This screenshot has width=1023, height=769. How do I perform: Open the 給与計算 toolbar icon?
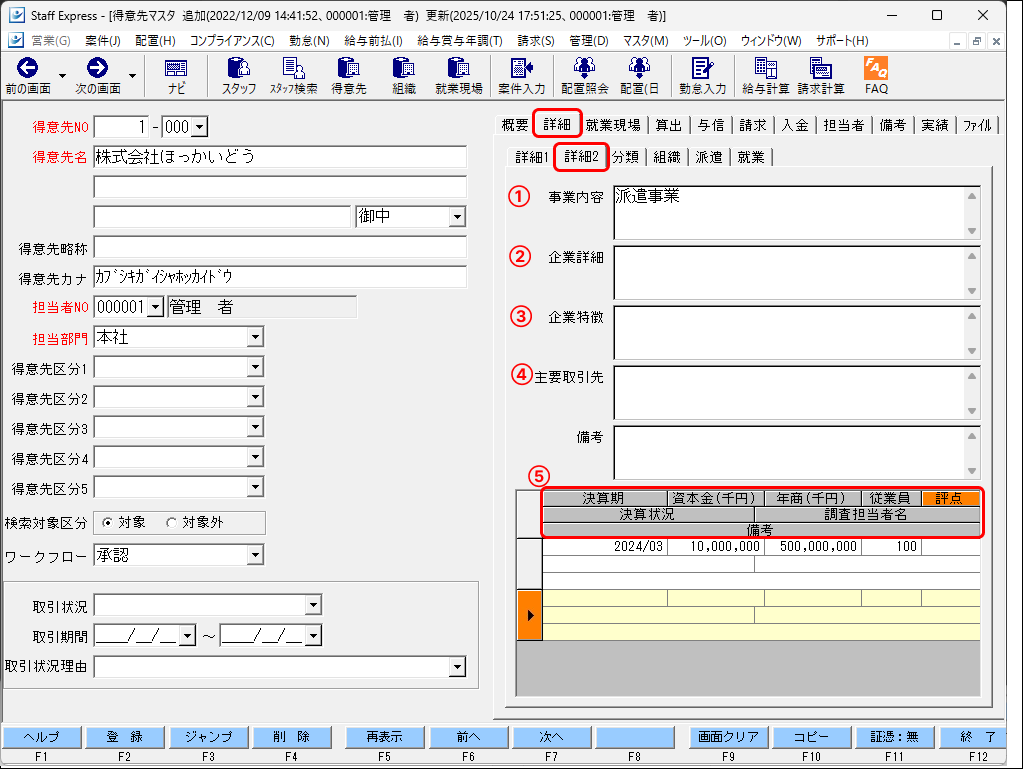click(765, 75)
